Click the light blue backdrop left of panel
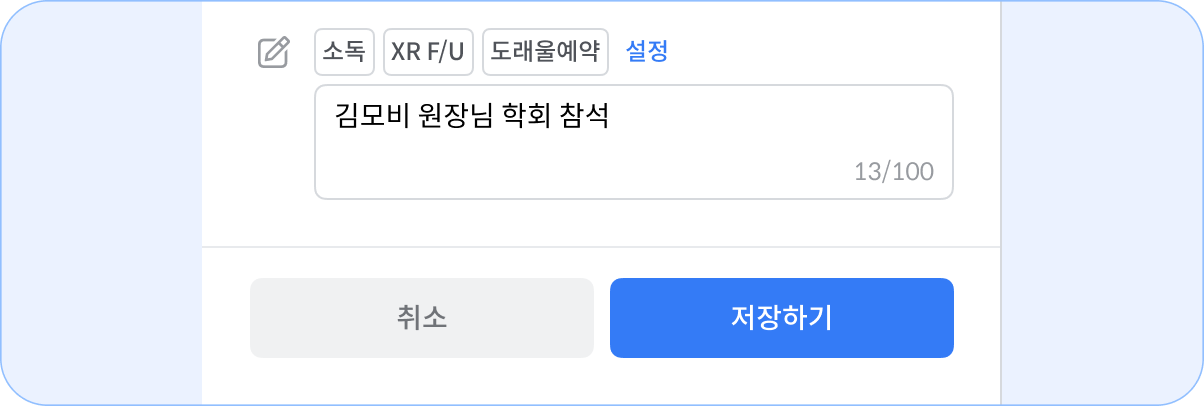The height and width of the screenshot is (406, 1204). point(100,203)
